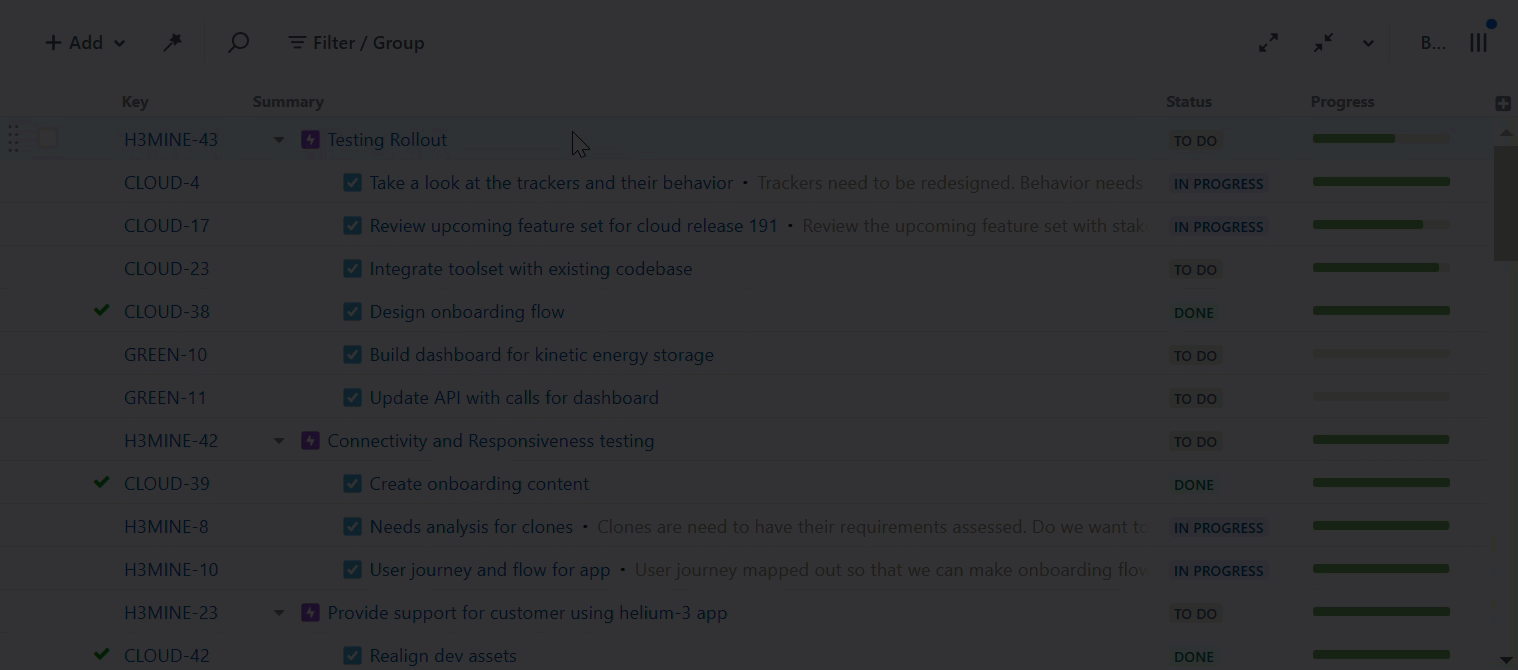Click the vertical scrollbar down arrow

click(1506, 659)
